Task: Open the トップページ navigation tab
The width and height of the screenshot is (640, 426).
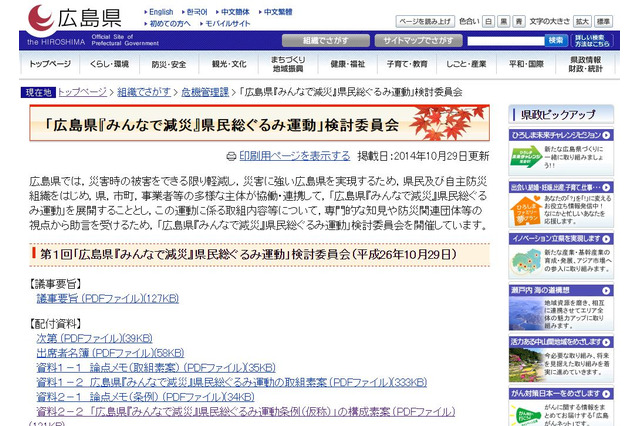Action: [x=50, y=64]
